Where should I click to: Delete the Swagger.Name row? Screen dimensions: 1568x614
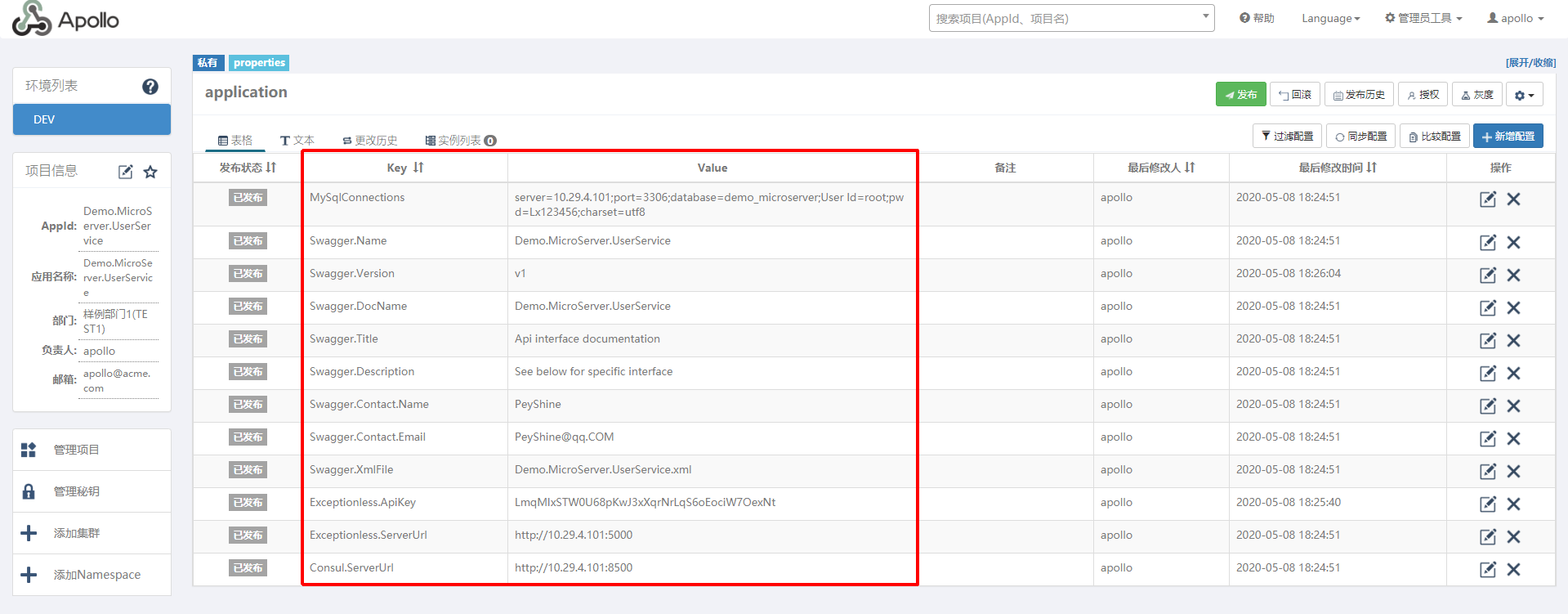pyautogui.click(x=1513, y=242)
